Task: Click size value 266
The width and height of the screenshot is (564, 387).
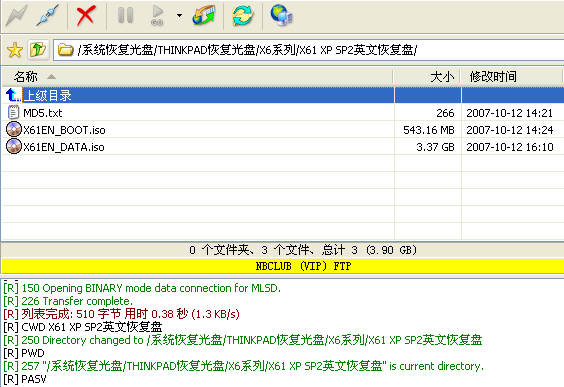Action: point(445,113)
